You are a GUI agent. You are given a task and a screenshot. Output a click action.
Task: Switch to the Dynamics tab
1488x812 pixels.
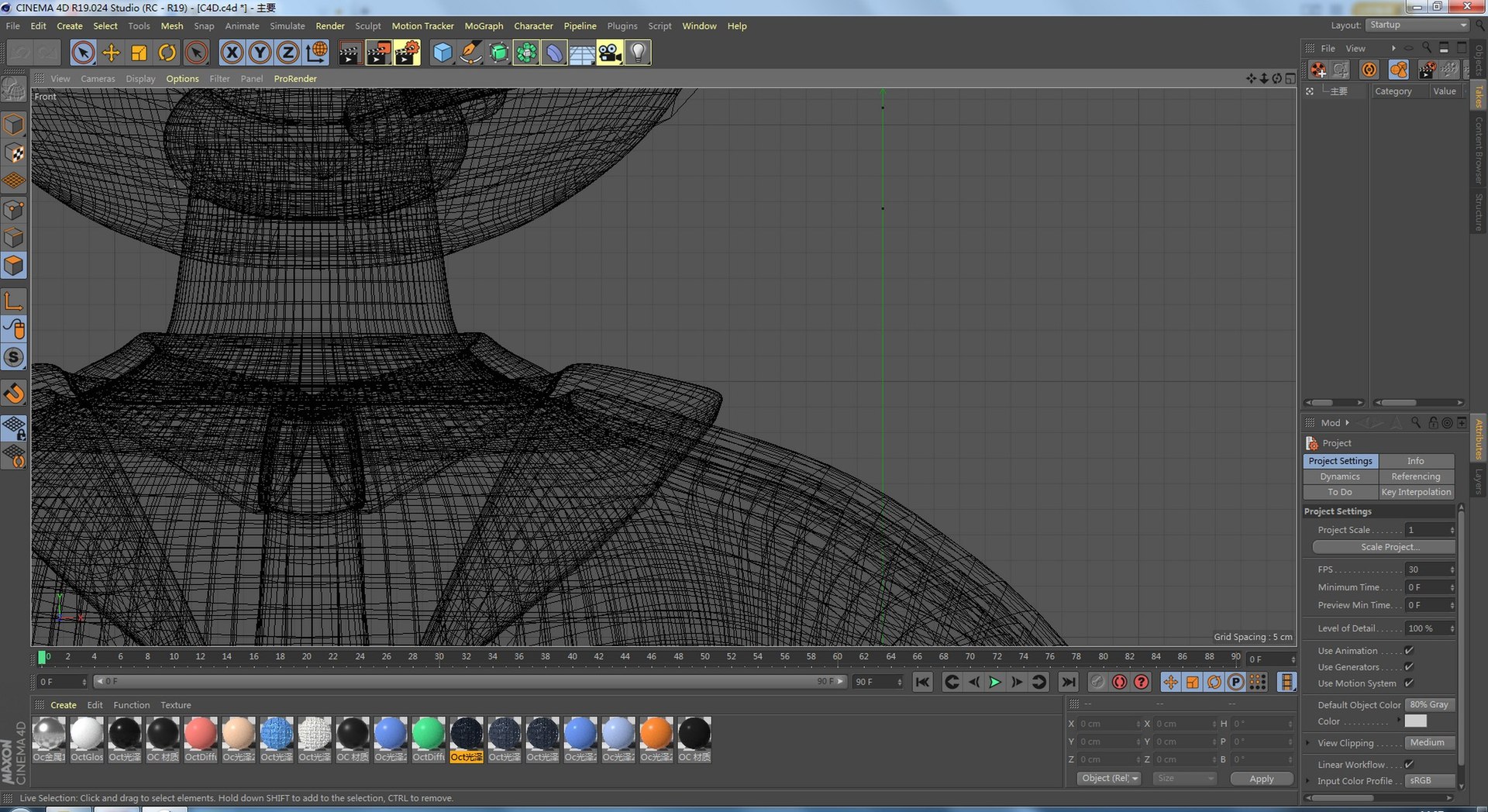[x=1340, y=477]
